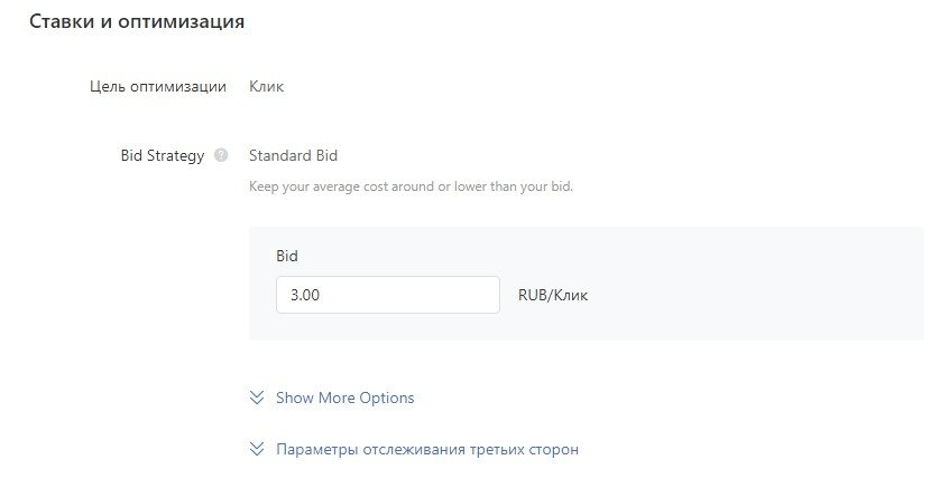Click double-chevron icon beside Параметры отслеживания третьих сторон
The width and height of the screenshot is (941, 479).
click(257, 450)
